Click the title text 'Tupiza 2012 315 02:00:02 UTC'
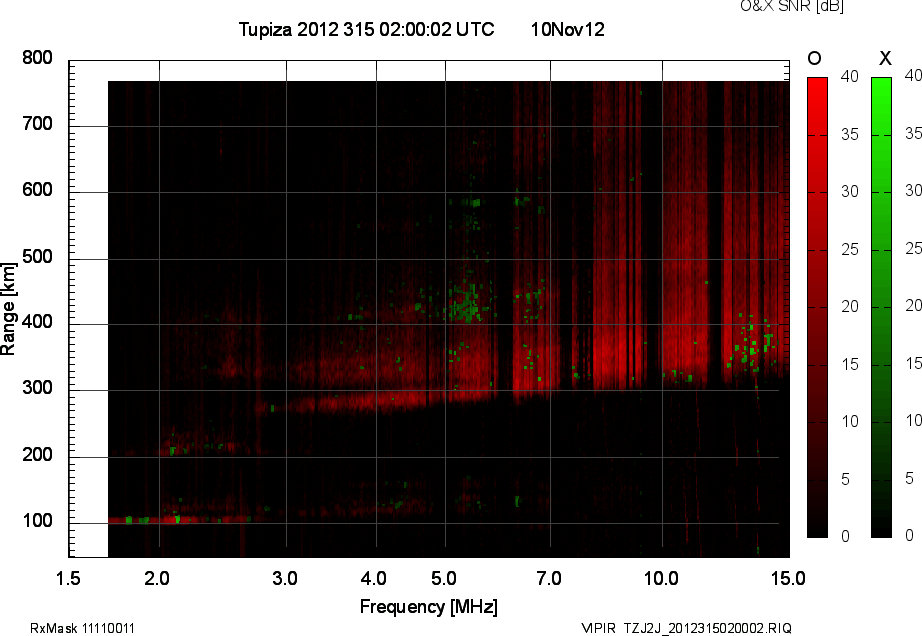922x636 pixels. [x=366, y=29]
